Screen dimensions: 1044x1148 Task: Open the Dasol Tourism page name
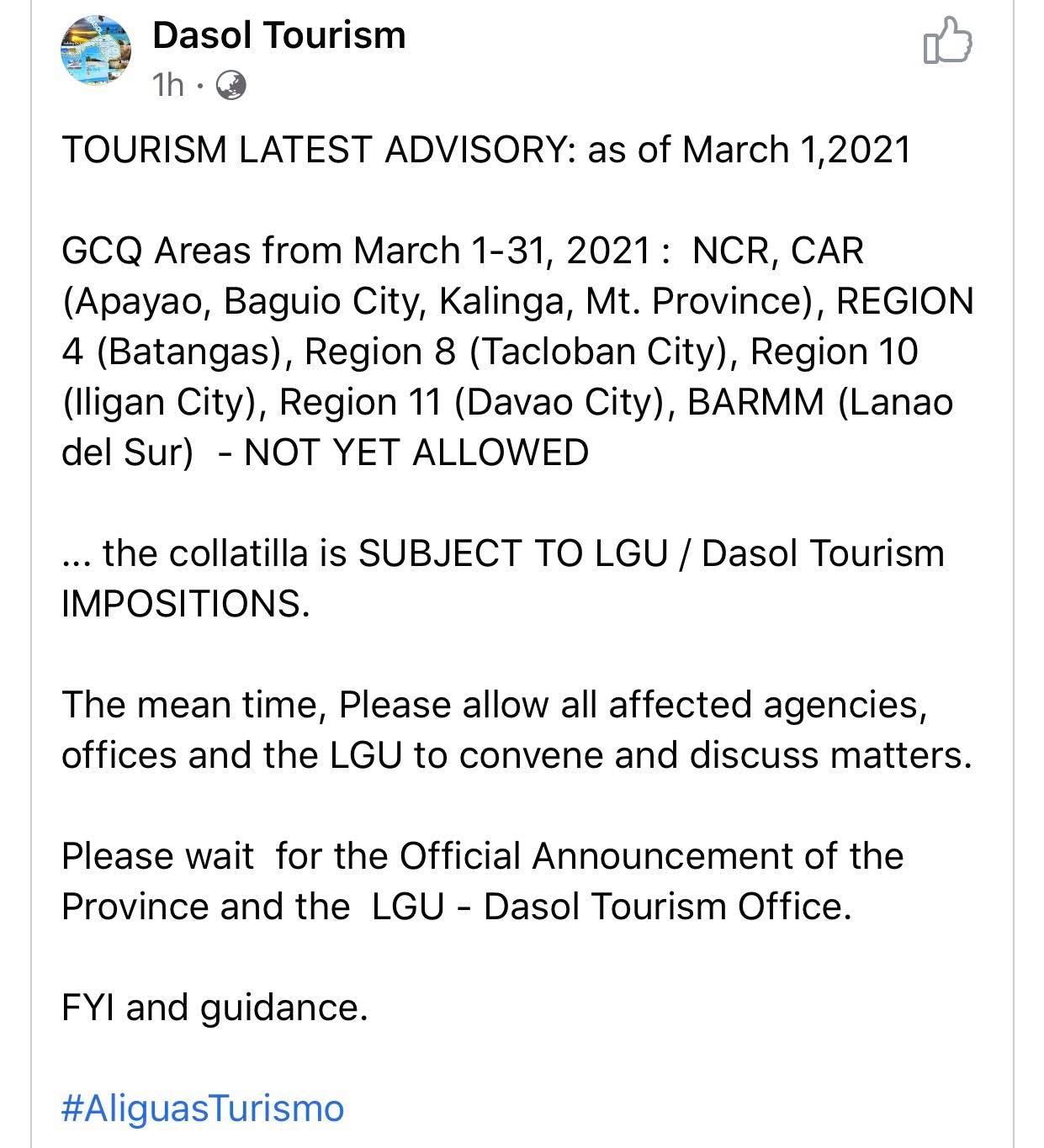(279, 35)
